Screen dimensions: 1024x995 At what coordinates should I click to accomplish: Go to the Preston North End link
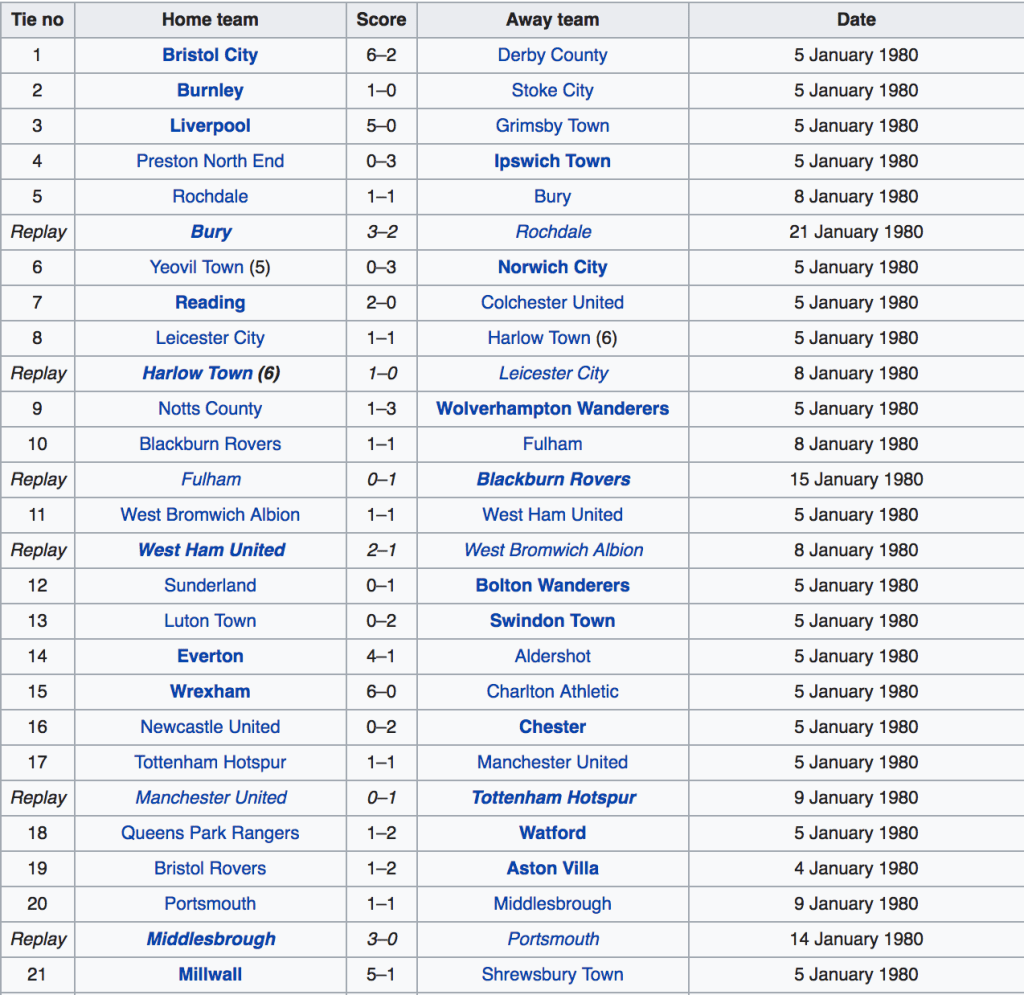pos(210,161)
